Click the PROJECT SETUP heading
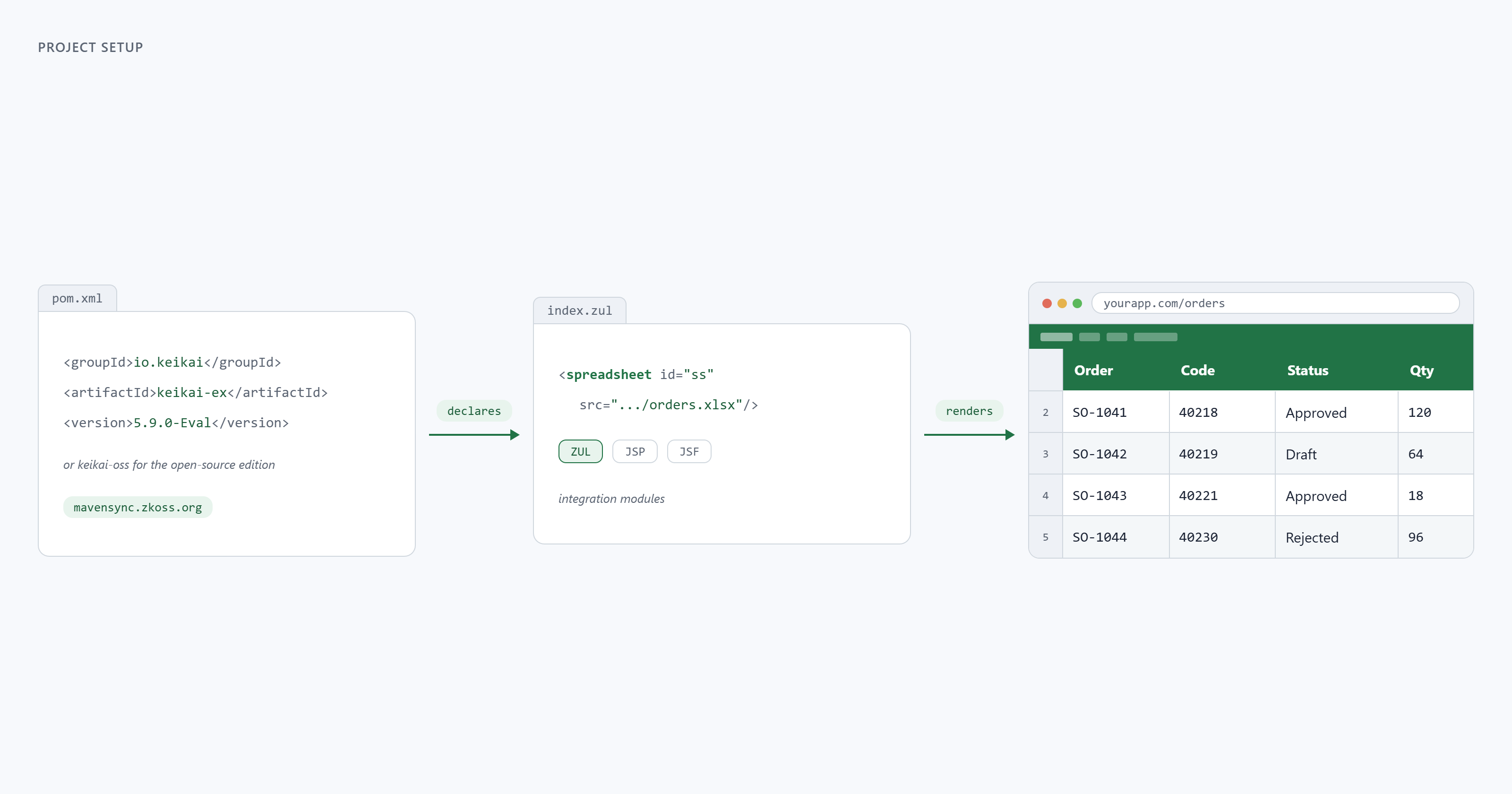The height and width of the screenshot is (794, 1512). [x=90, y=48]
